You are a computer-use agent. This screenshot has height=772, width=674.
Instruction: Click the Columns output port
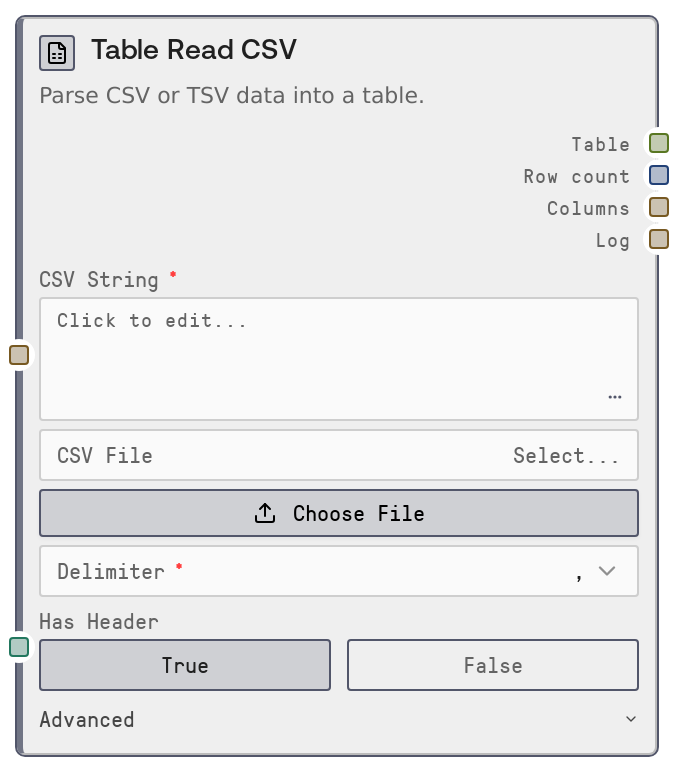click(x=658, y=207)
